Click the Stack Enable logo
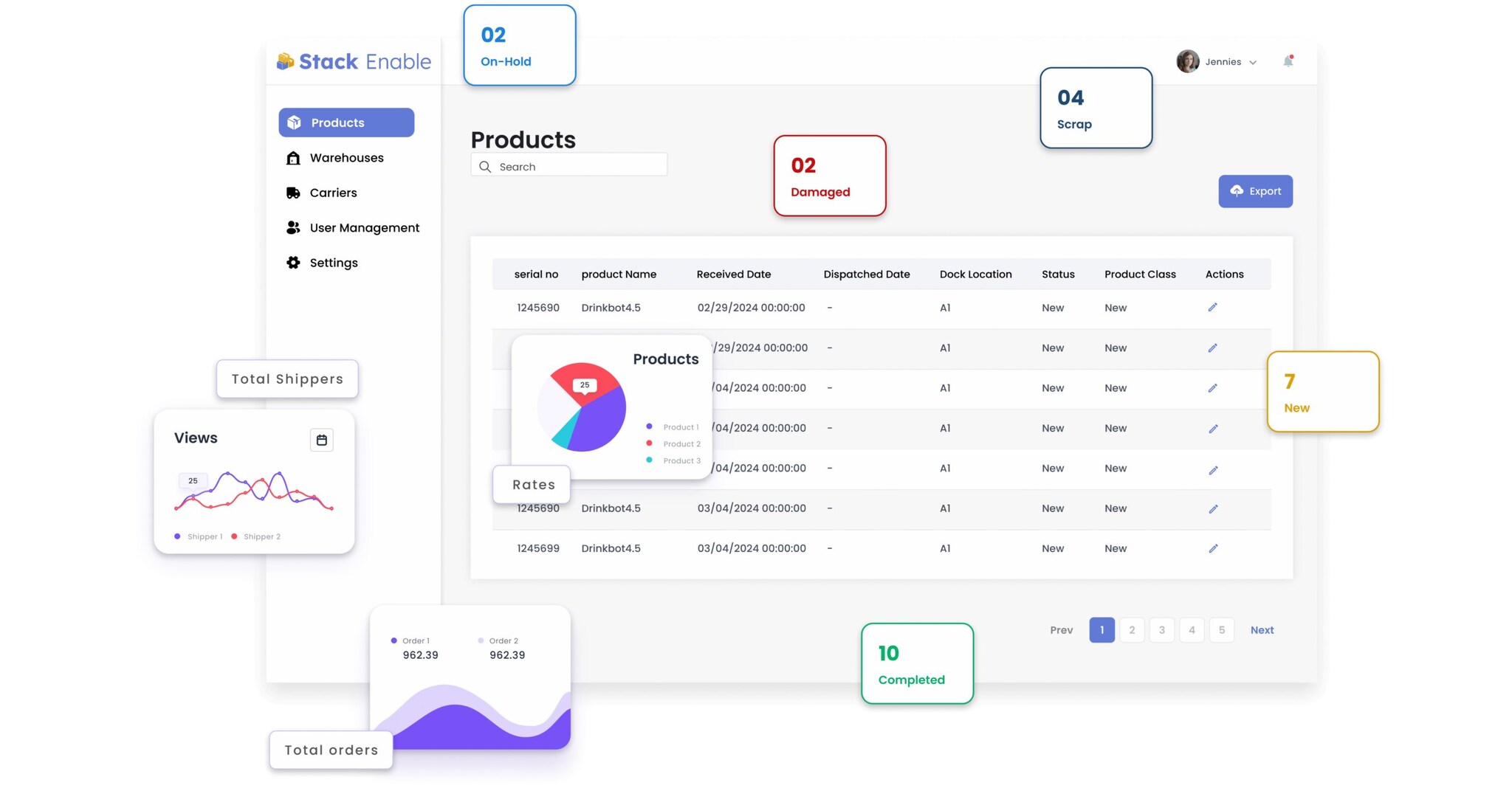 click(x=353, y=61)
